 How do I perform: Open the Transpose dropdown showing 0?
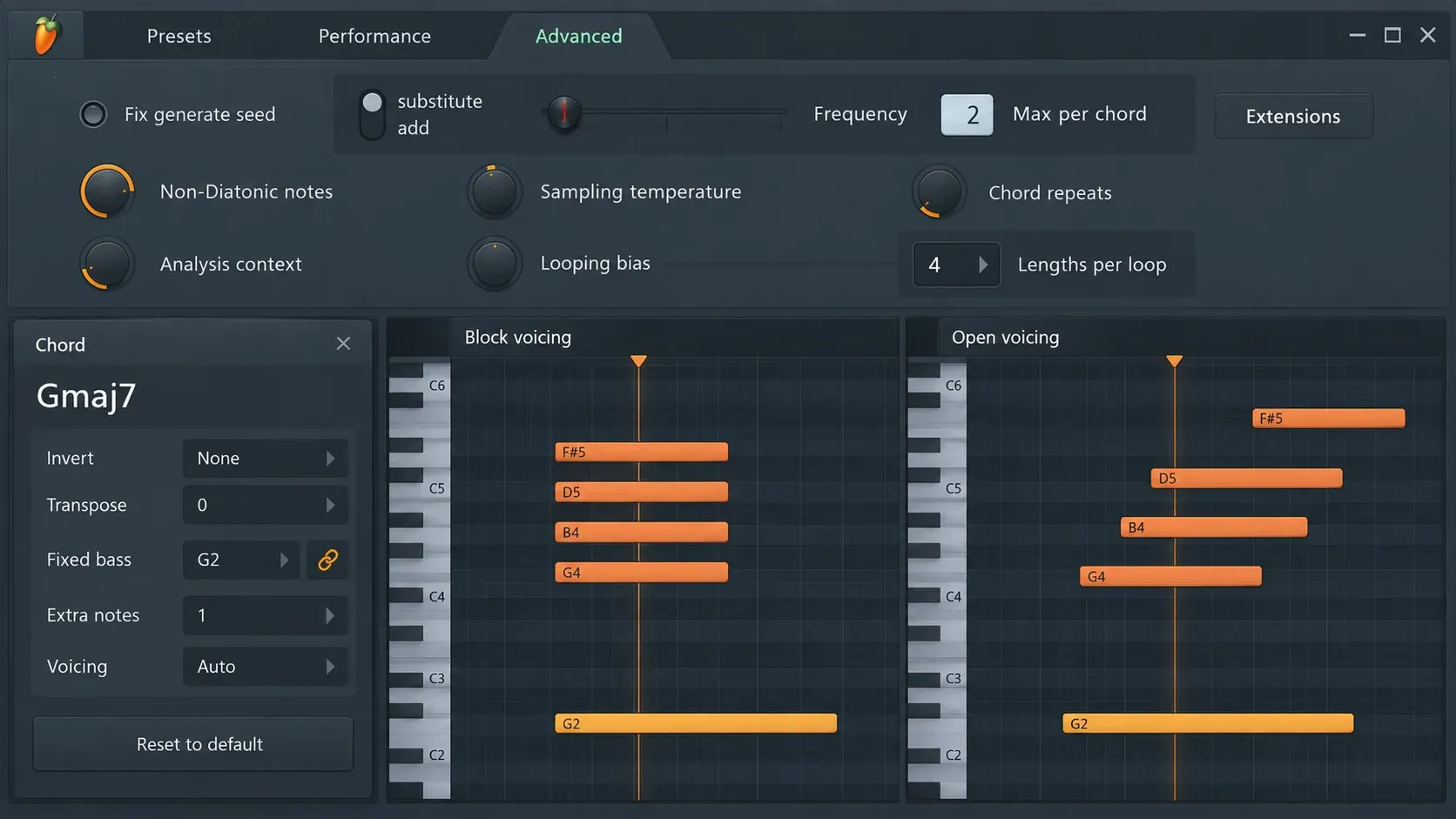point(265,505)
